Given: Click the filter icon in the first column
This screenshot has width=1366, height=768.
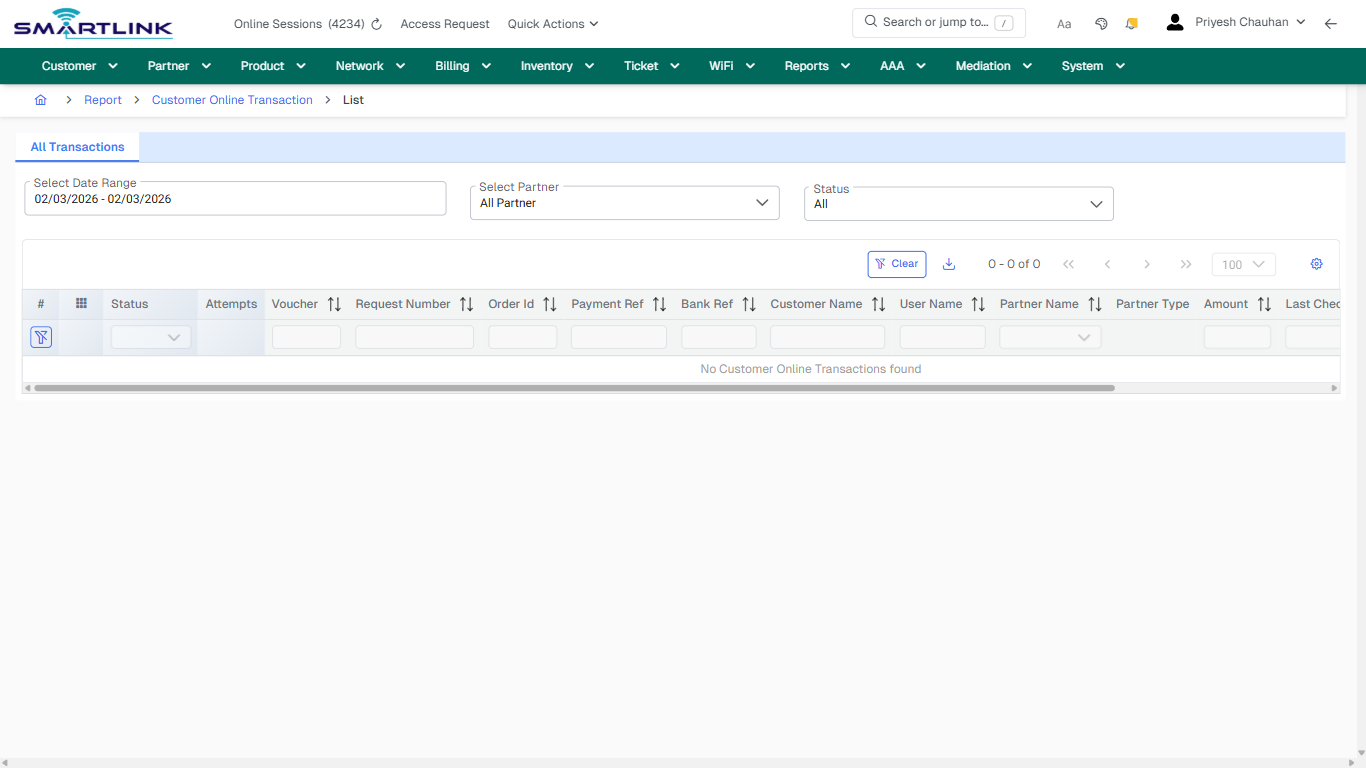Looking at the screenshot, I should pyautogui.click(x=40, y=336).
